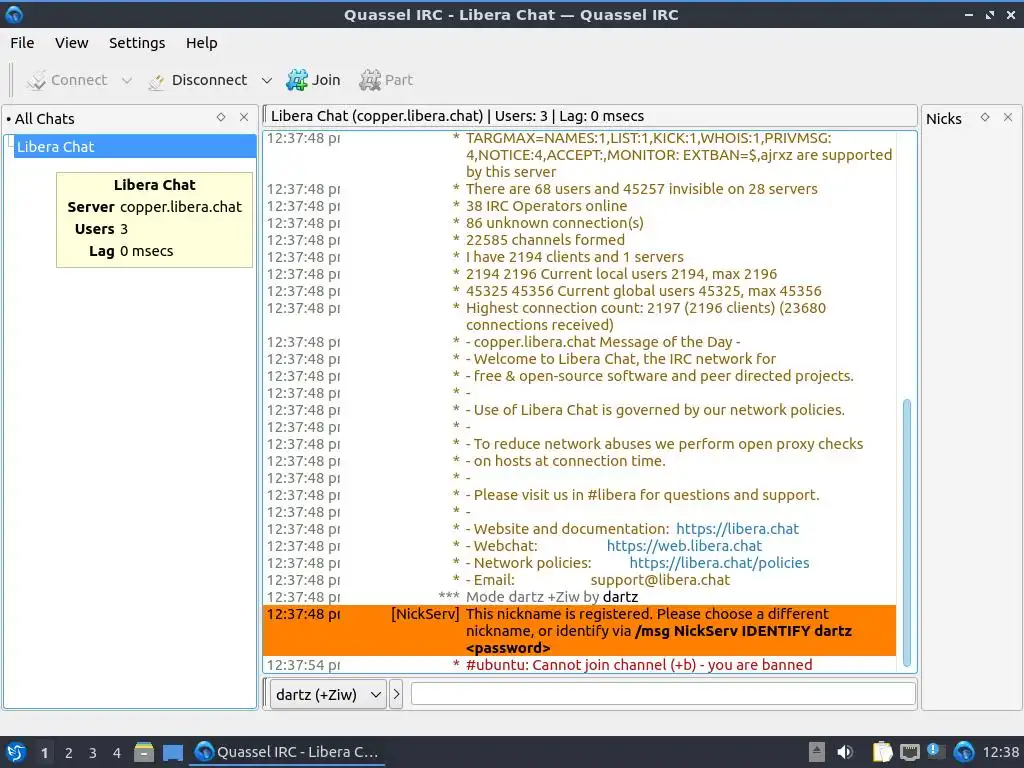Click the chat view vertical scrollbar
The image size is (1024, 768).
coord(906,533)
